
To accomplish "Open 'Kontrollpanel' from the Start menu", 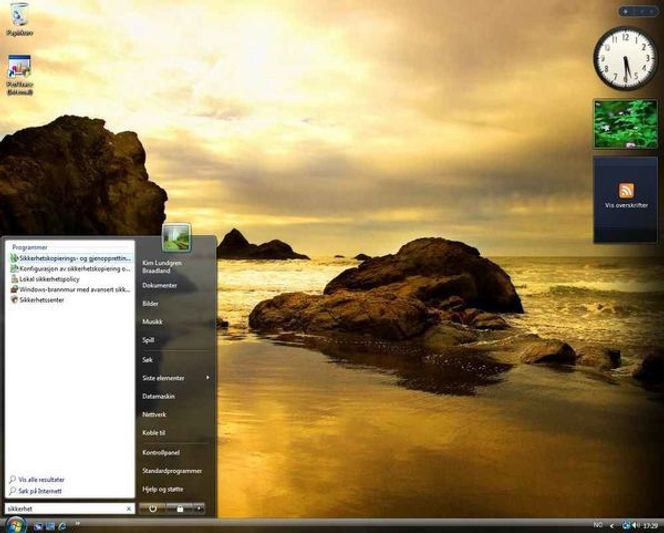I will pyautogui.click(x=161, y=453).
